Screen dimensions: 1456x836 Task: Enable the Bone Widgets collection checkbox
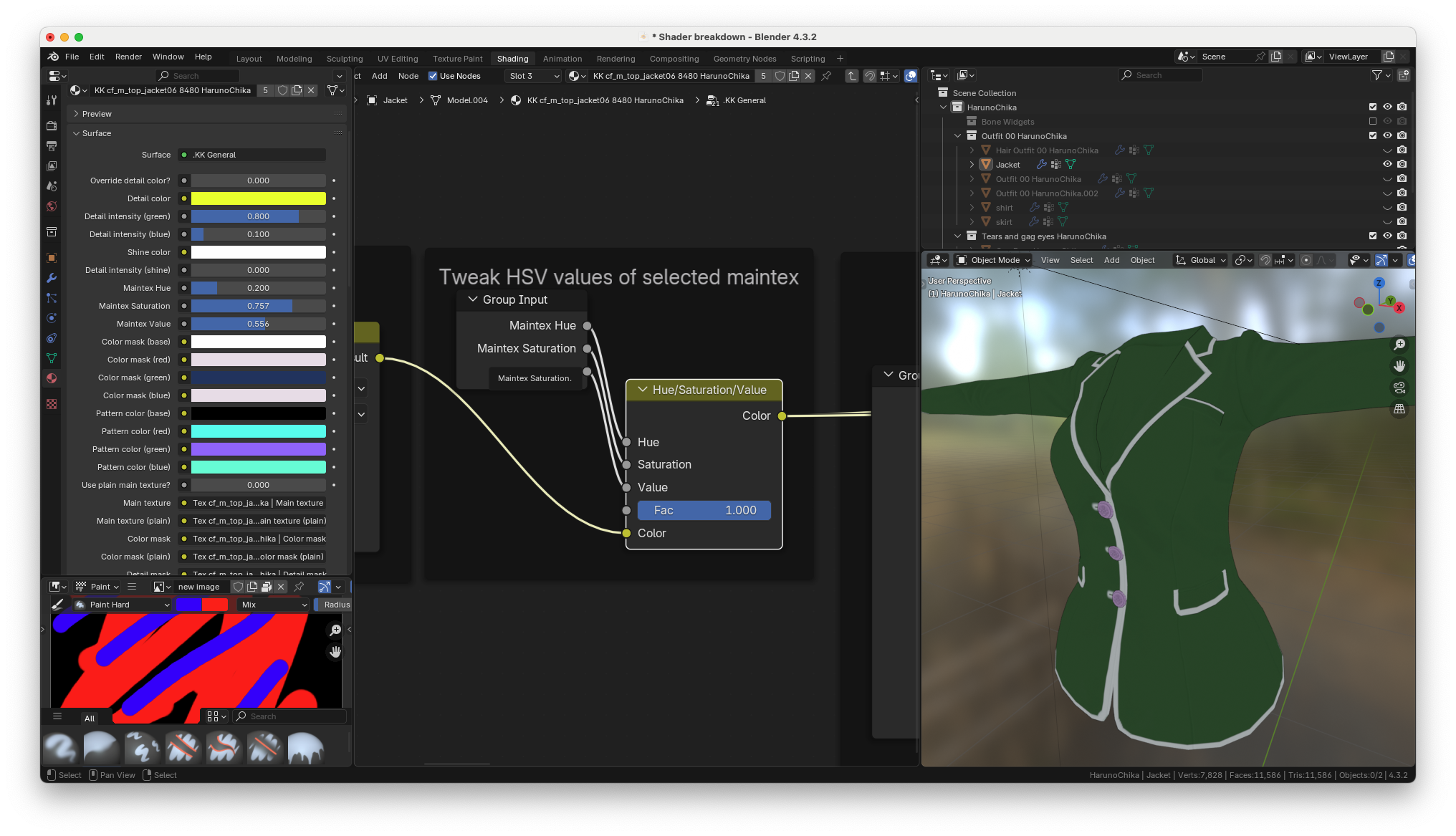click(1373, 121)
